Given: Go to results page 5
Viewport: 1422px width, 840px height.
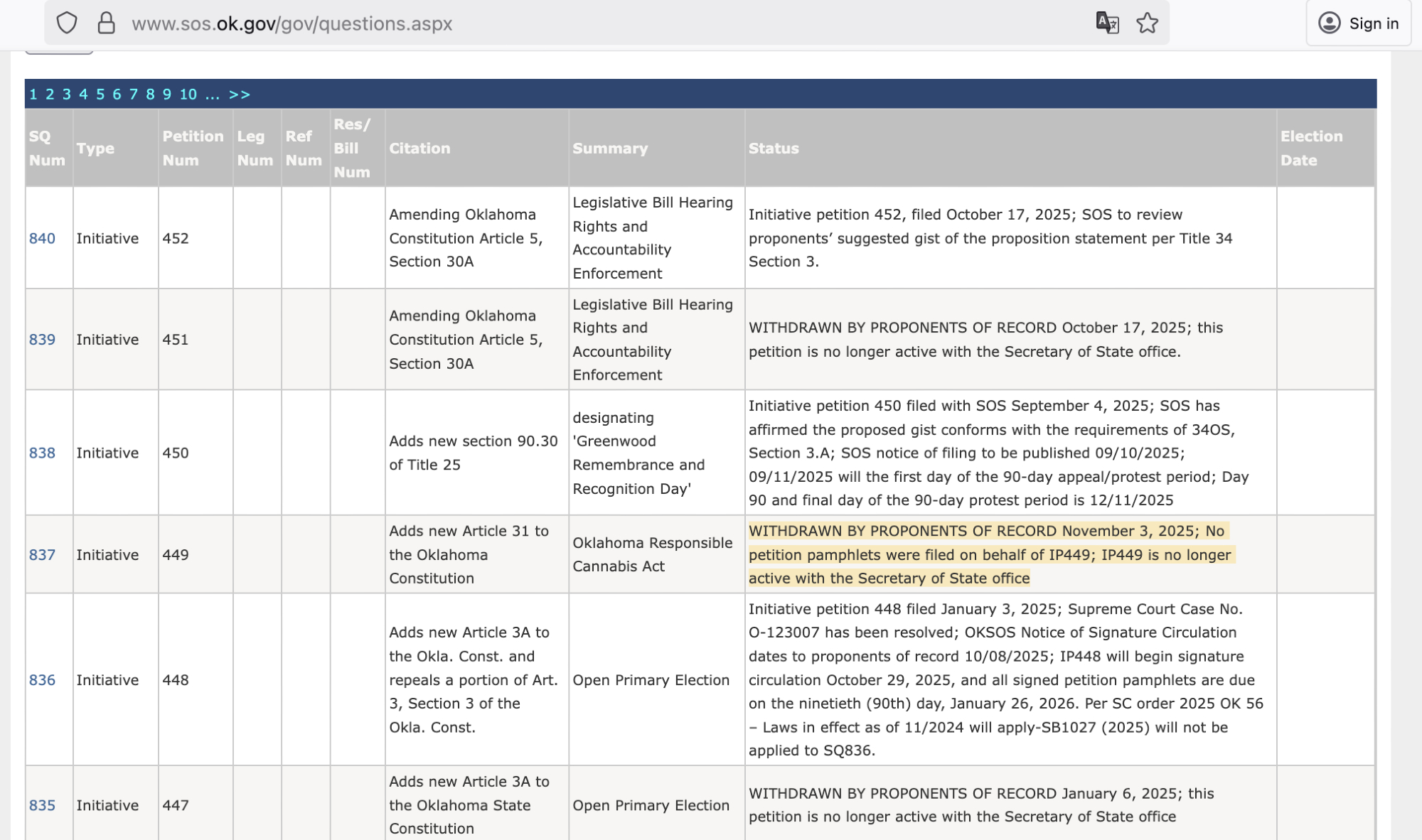Looking at the screenshot, I should [100, 95].
